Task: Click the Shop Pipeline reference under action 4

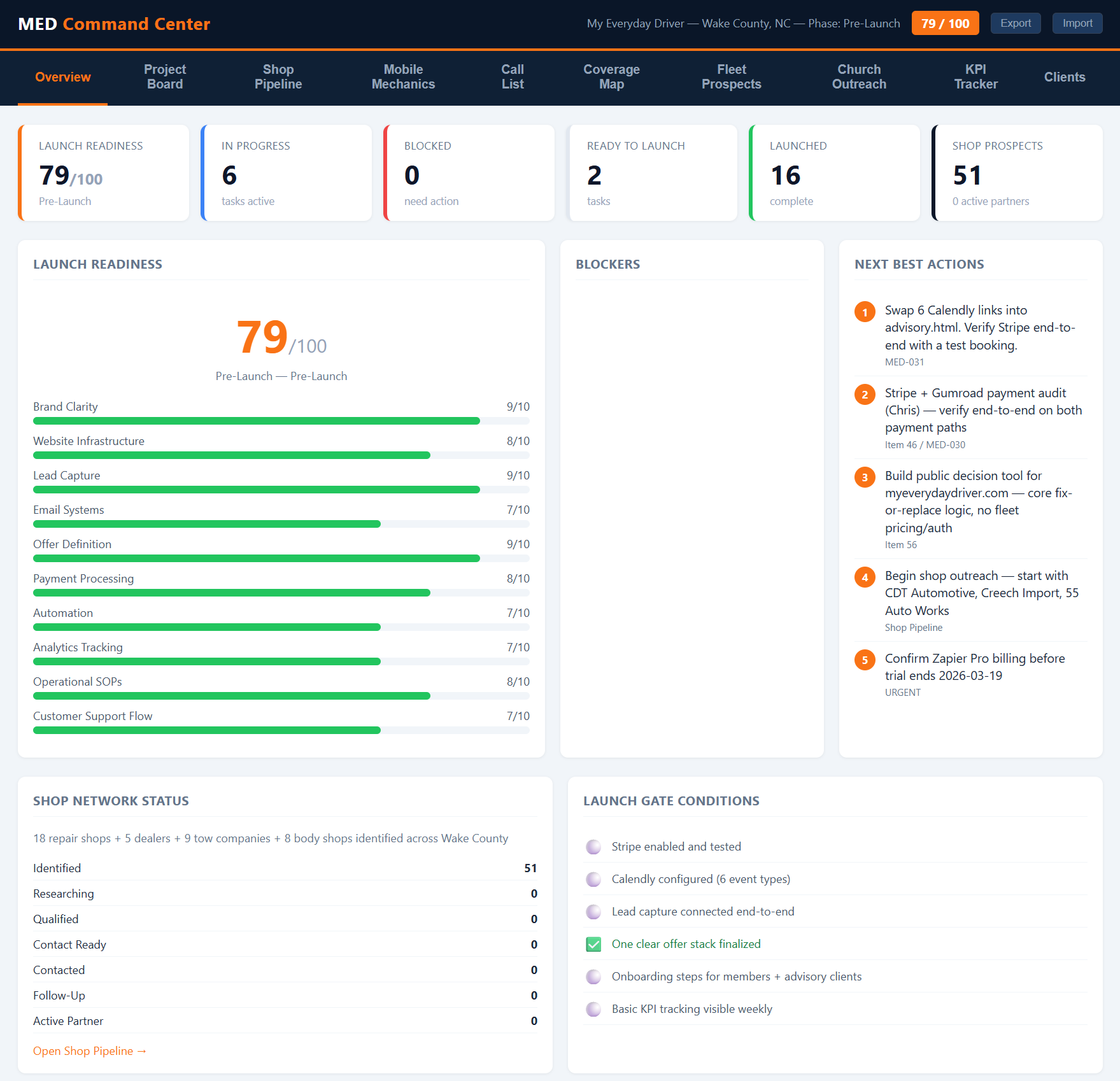Action: 914,628
